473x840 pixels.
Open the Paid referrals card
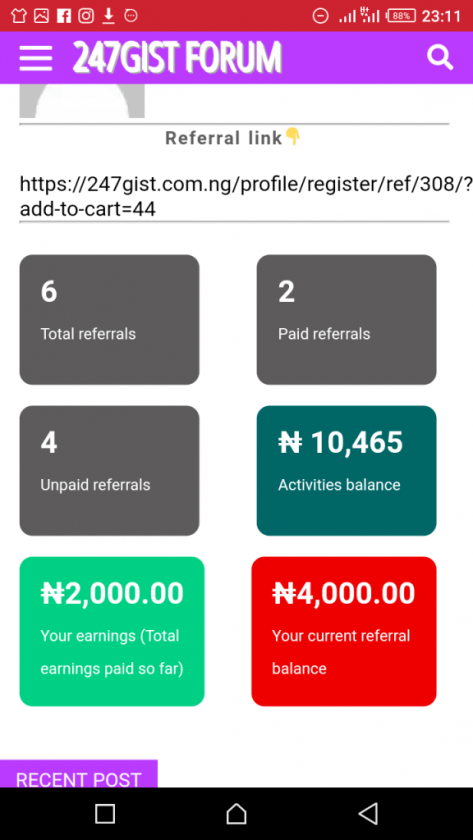[347, 319]
